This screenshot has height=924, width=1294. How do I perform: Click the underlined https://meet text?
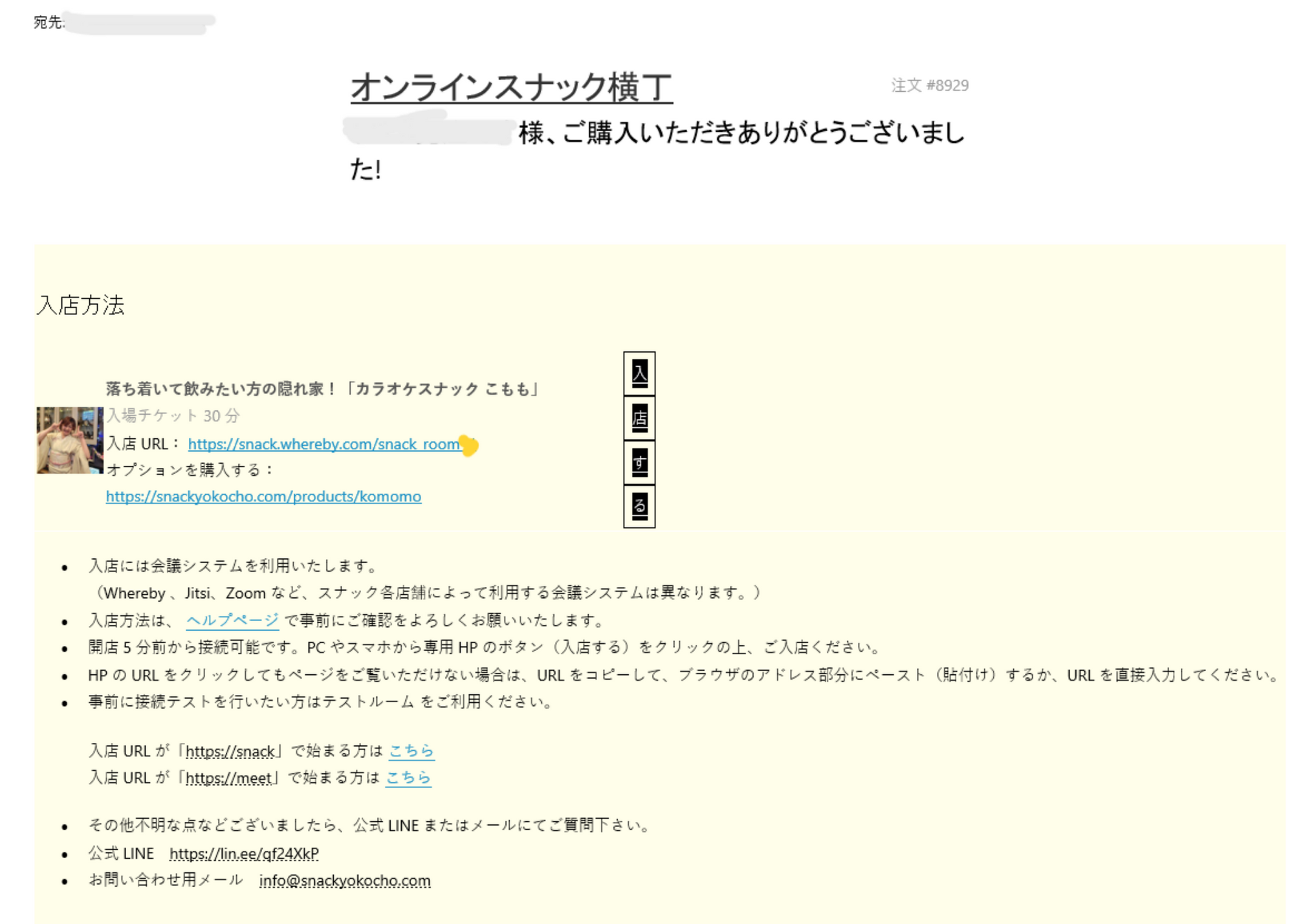(x=228, y=778)
